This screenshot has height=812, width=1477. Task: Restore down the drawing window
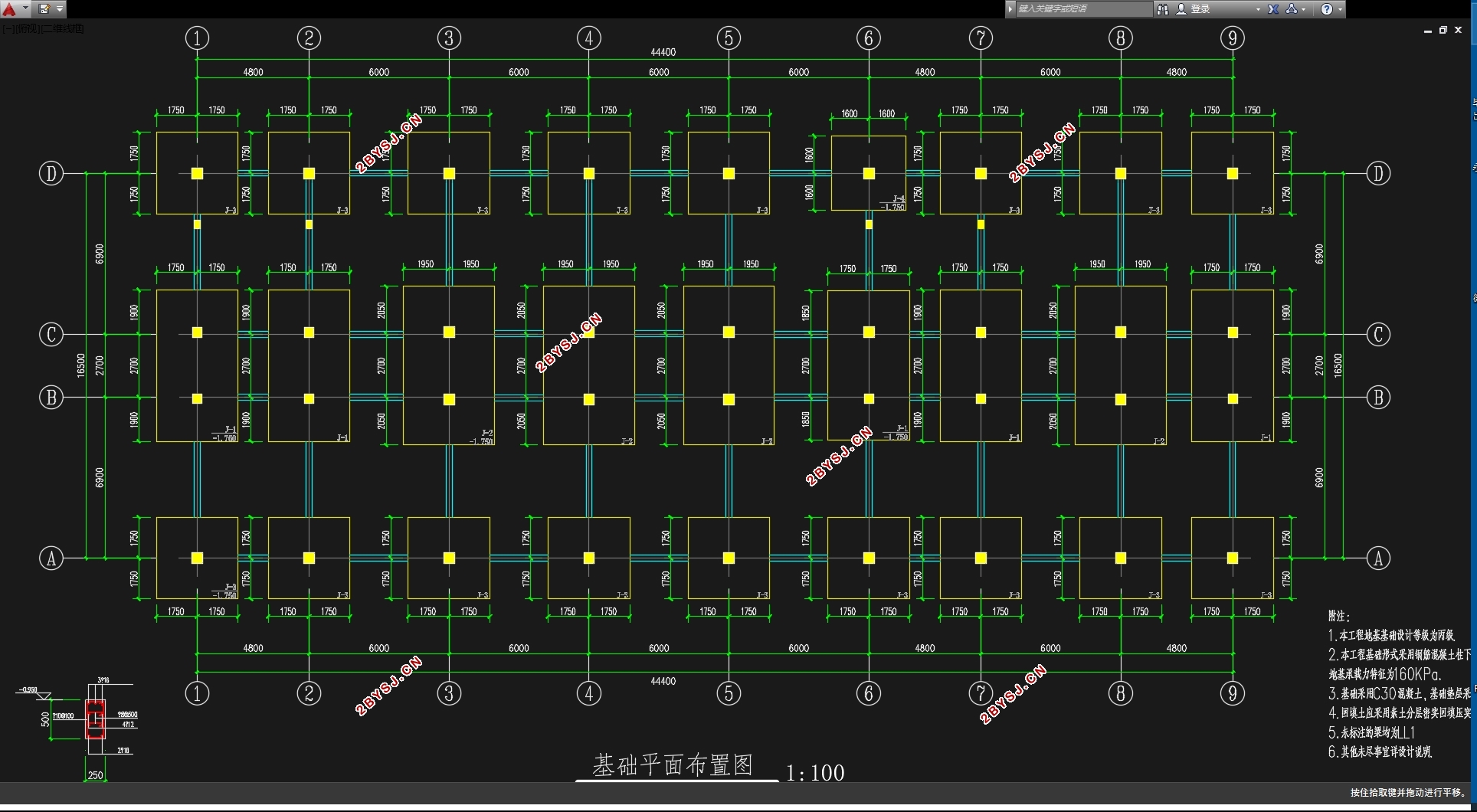pyautogui.click(x=1443, y=31)
